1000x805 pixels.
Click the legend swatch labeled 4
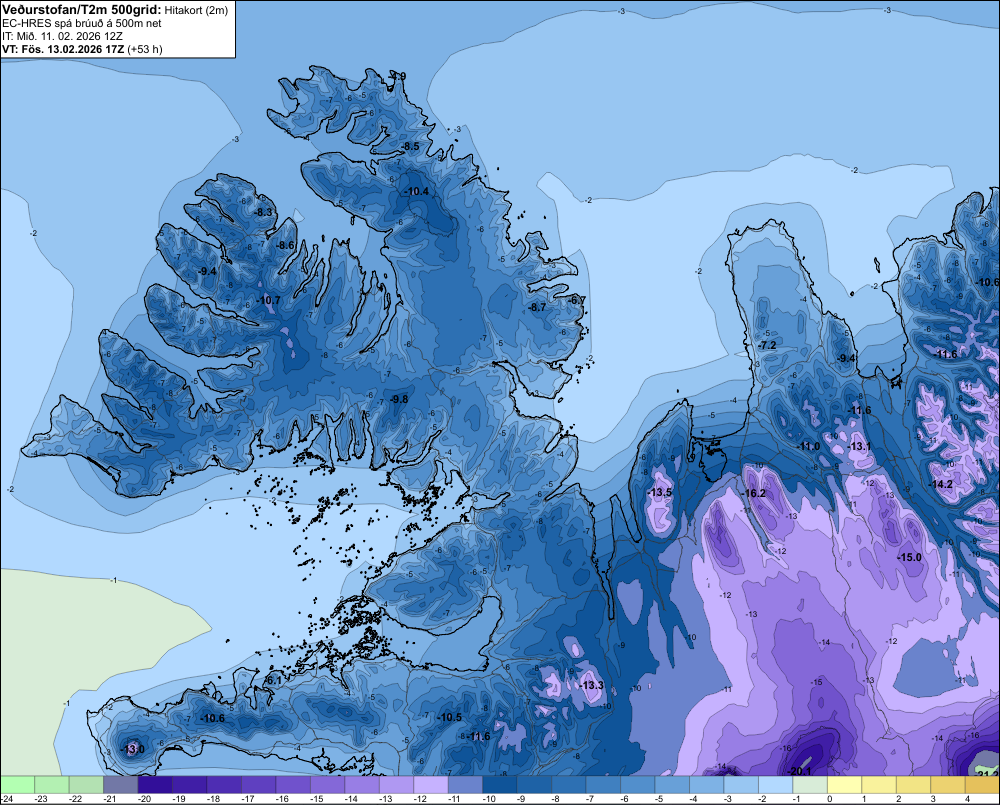[x=982, y=784]
